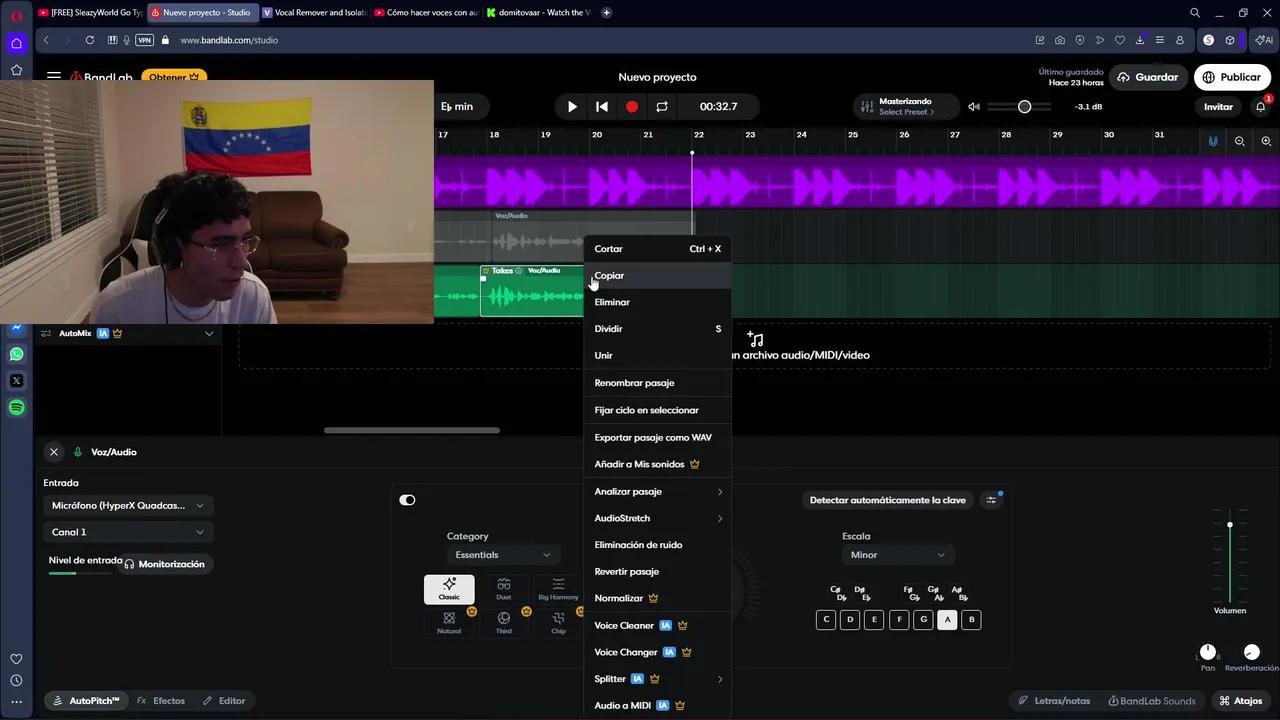Toggle the snap magnet icon
This screenshot has width=1280, height=720.
coord(1213,141)
